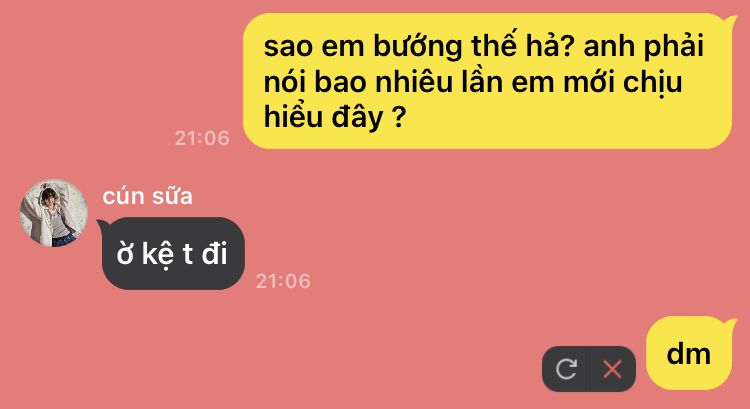Click the line "nói bao nhiêu lần em mới chịu"
750x409 pixels.
coord(473,81)
